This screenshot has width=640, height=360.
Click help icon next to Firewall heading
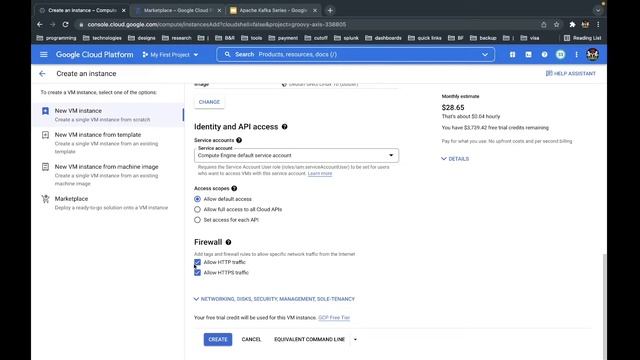point(229,242)
